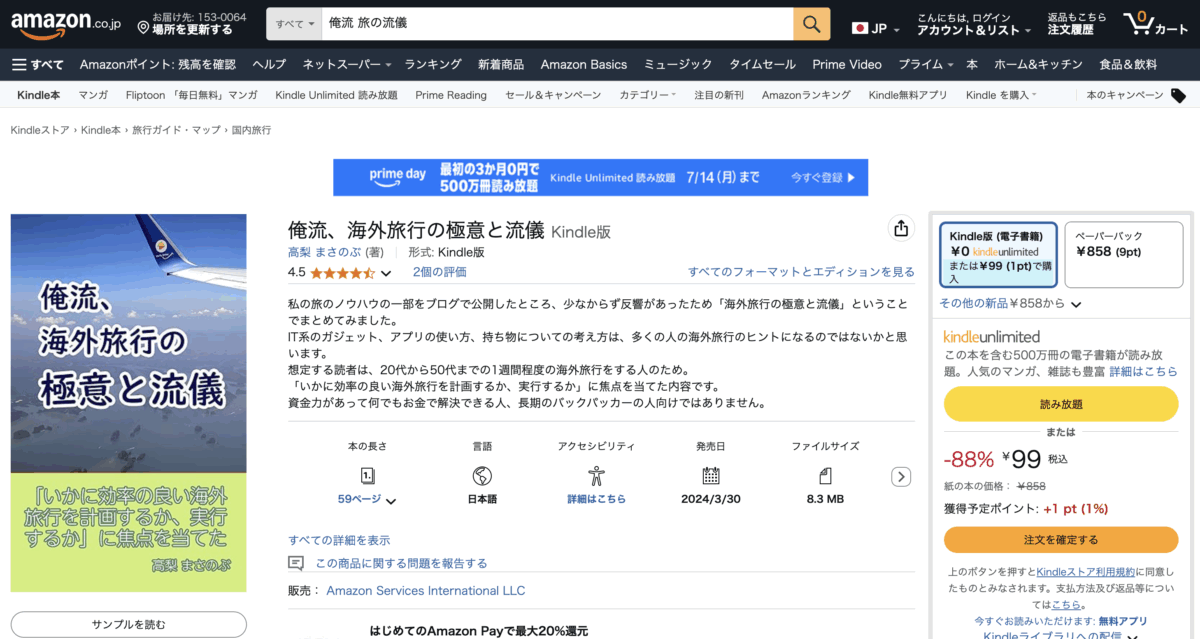Image resolution: width=1200 pixels, height=639 pixels.
Task: Open Kindle Unlimited 読み放題 nav item
Action: point(336,96)
